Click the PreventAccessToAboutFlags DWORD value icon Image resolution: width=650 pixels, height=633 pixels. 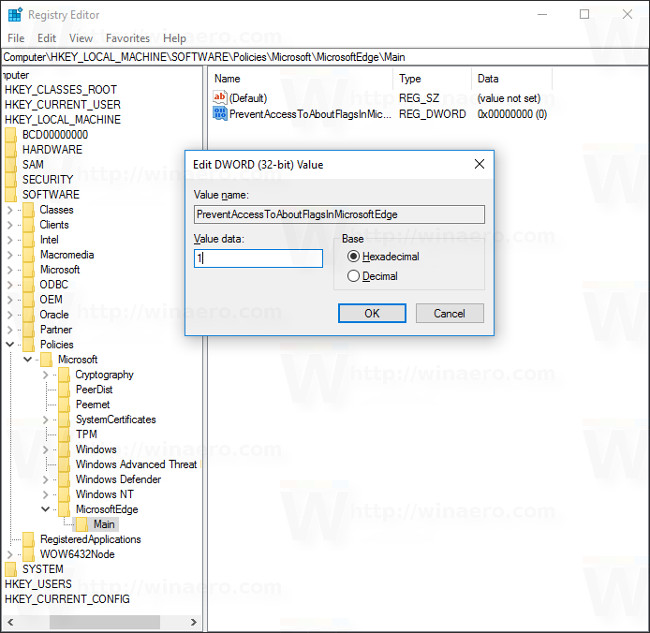pyautogui.click(x=220, y=114)
